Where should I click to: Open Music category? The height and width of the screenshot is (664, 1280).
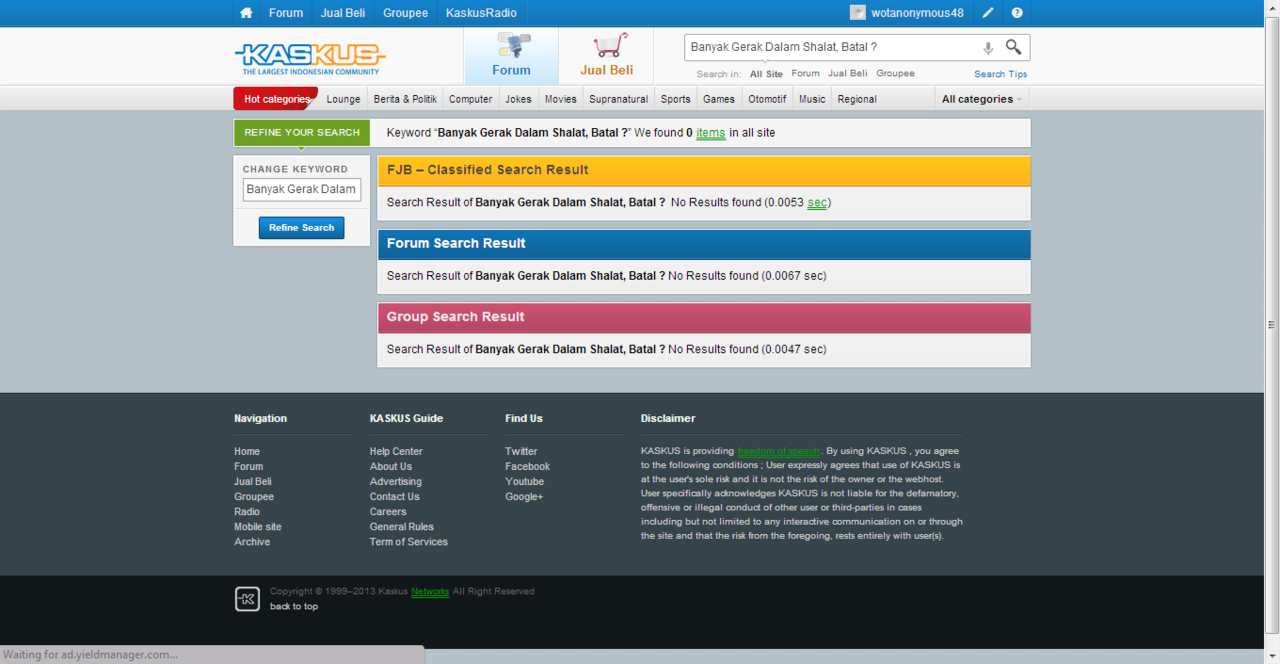tap(812, 99)
